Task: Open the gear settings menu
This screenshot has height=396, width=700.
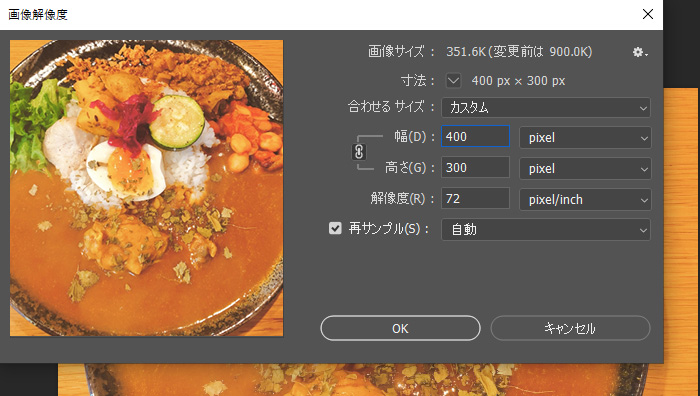Action: [640, 52]
